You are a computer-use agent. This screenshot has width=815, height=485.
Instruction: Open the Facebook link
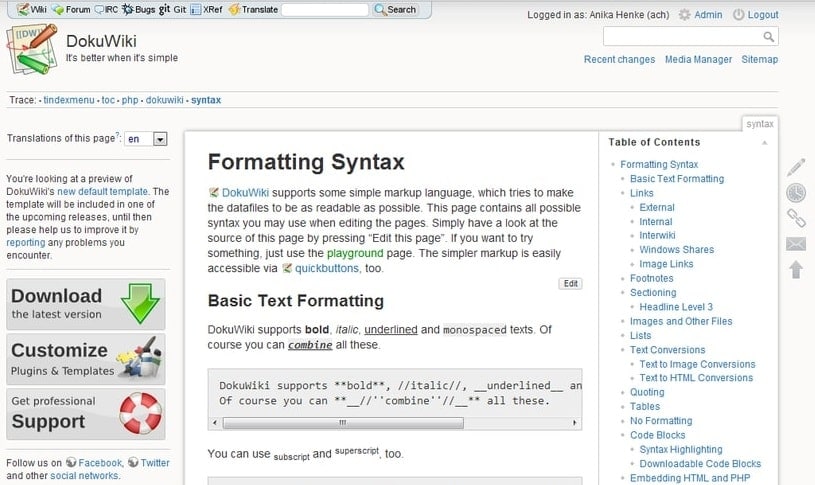(94, 463)
